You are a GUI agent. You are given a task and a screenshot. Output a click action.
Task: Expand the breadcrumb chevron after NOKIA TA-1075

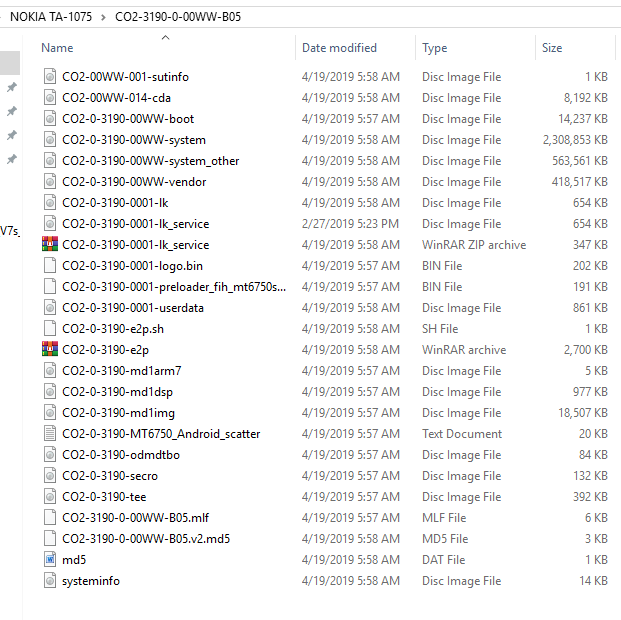click(x=103, y=17)
